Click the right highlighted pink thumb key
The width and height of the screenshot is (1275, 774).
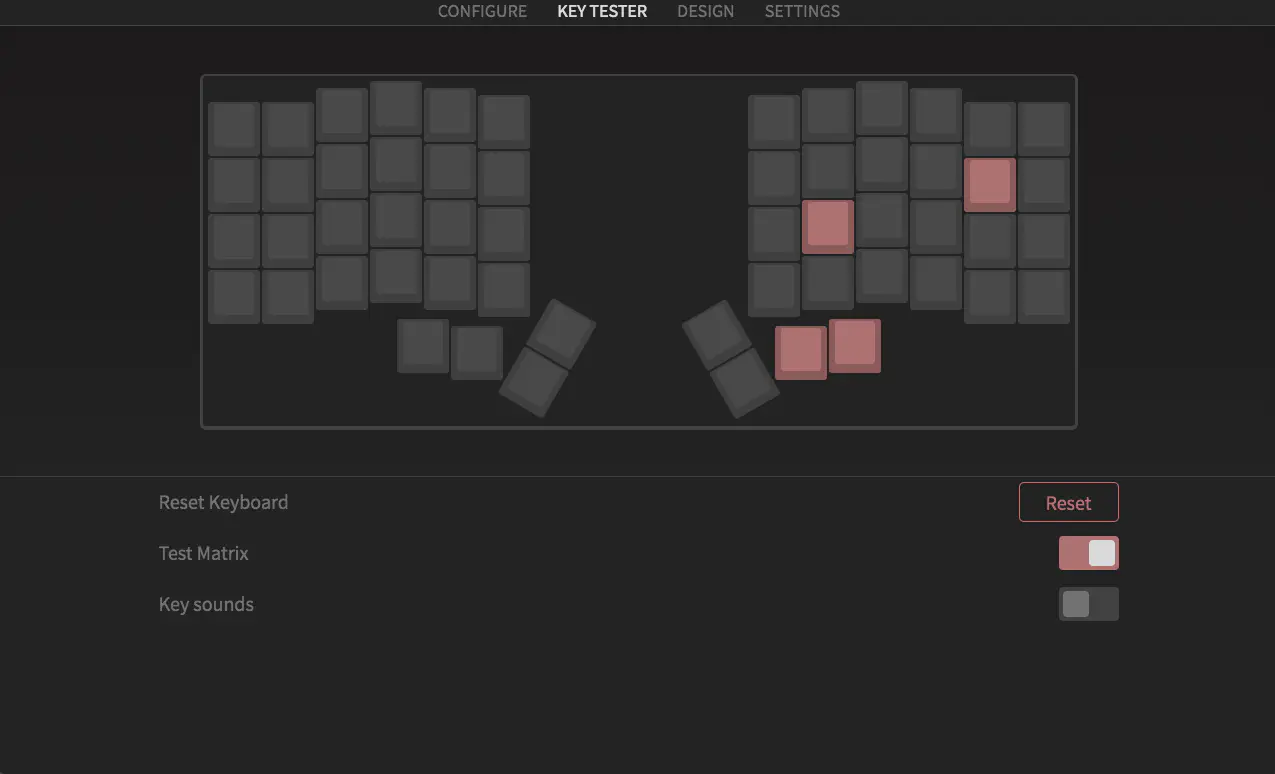coord(854,345)
